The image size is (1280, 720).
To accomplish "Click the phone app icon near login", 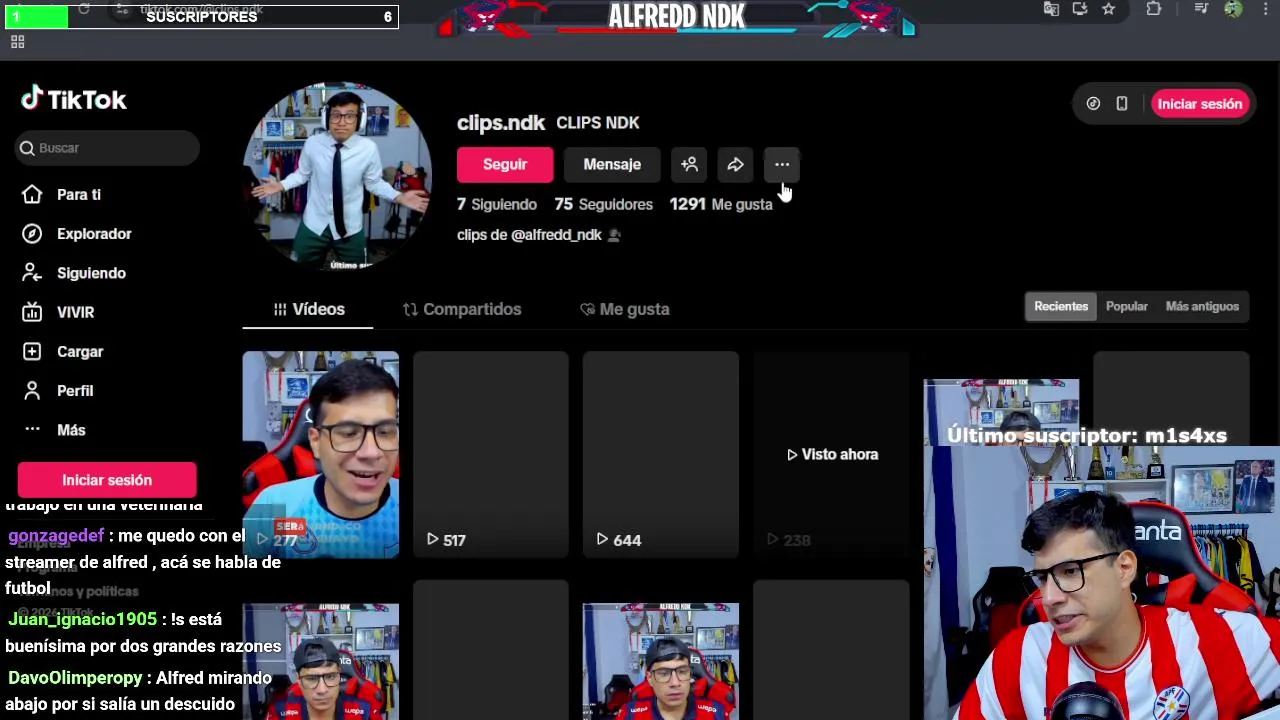I will click(x=1122, y=104).
